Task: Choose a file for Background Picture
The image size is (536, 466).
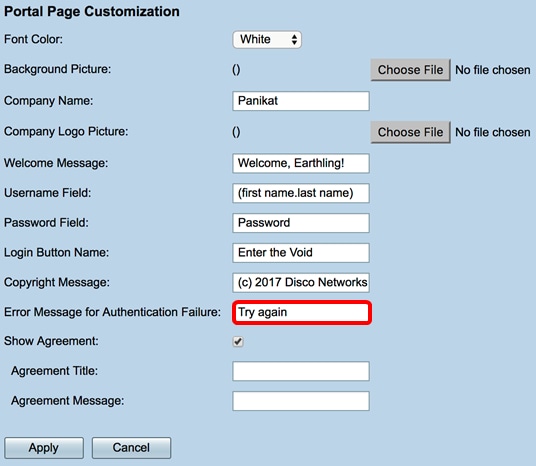Action: (411, 70)
